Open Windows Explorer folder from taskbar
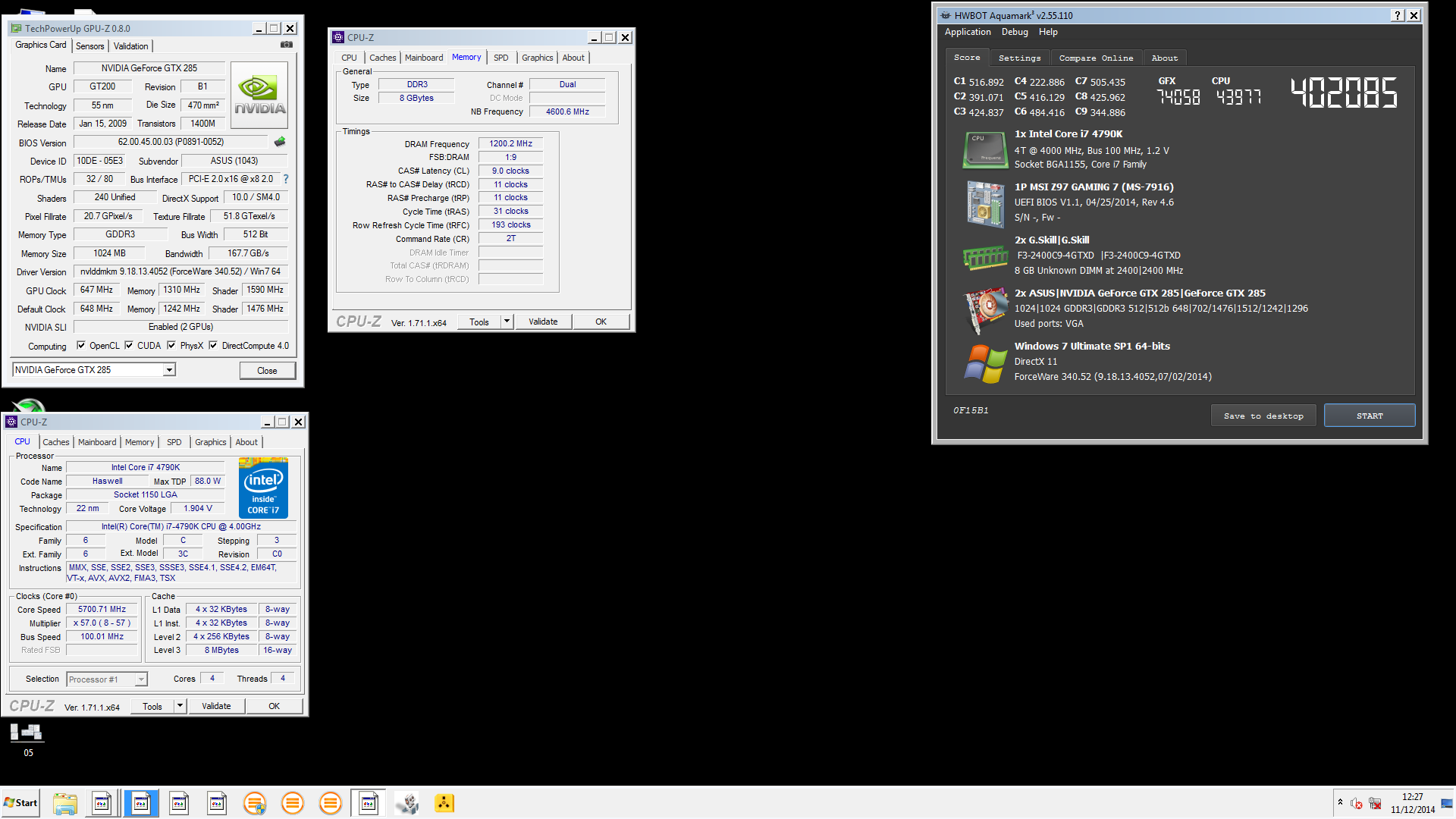This screenshot has height=819, width=1456. tap(65, 803)
